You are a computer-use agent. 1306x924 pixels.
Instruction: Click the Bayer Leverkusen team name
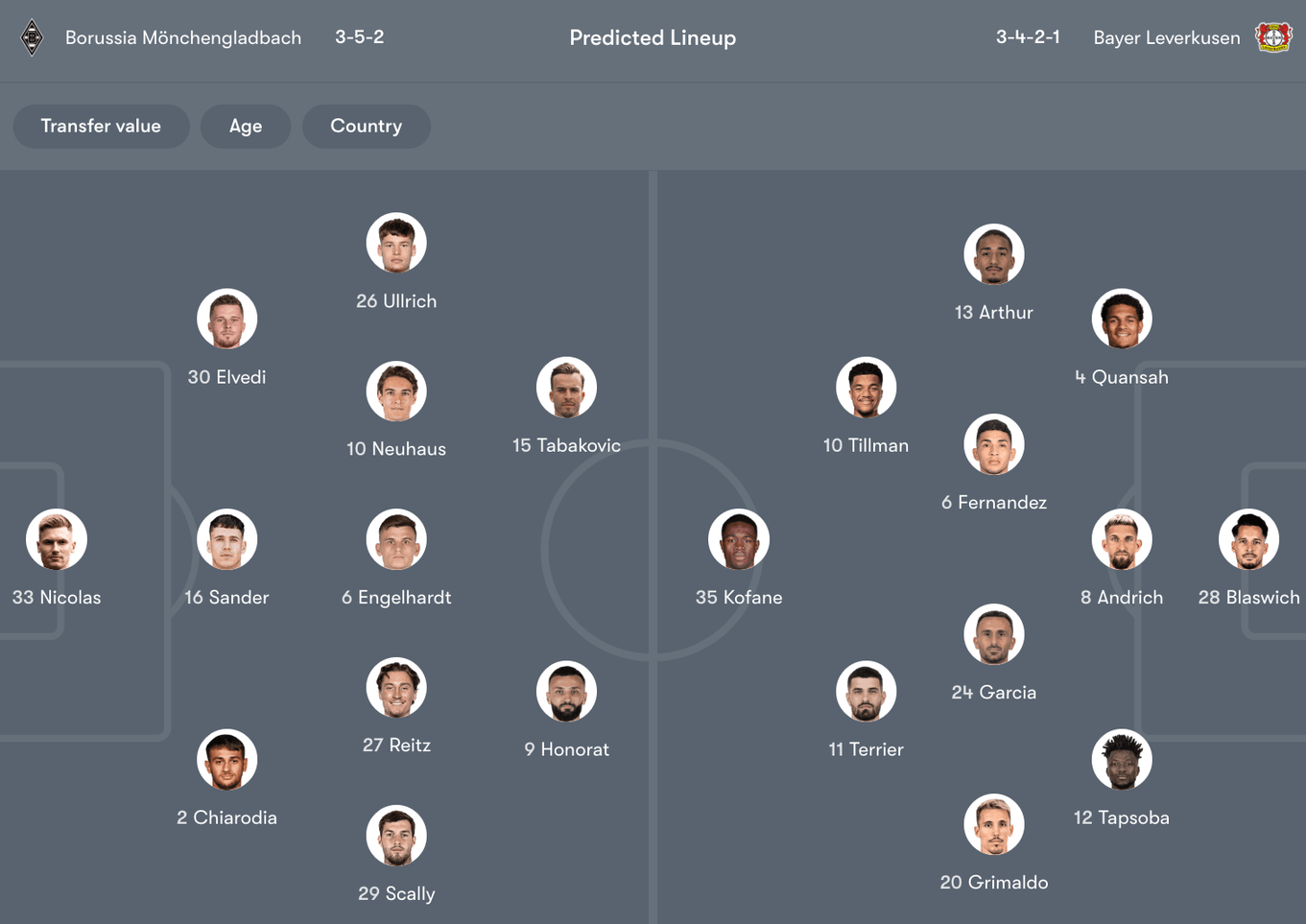(1167, 37)
